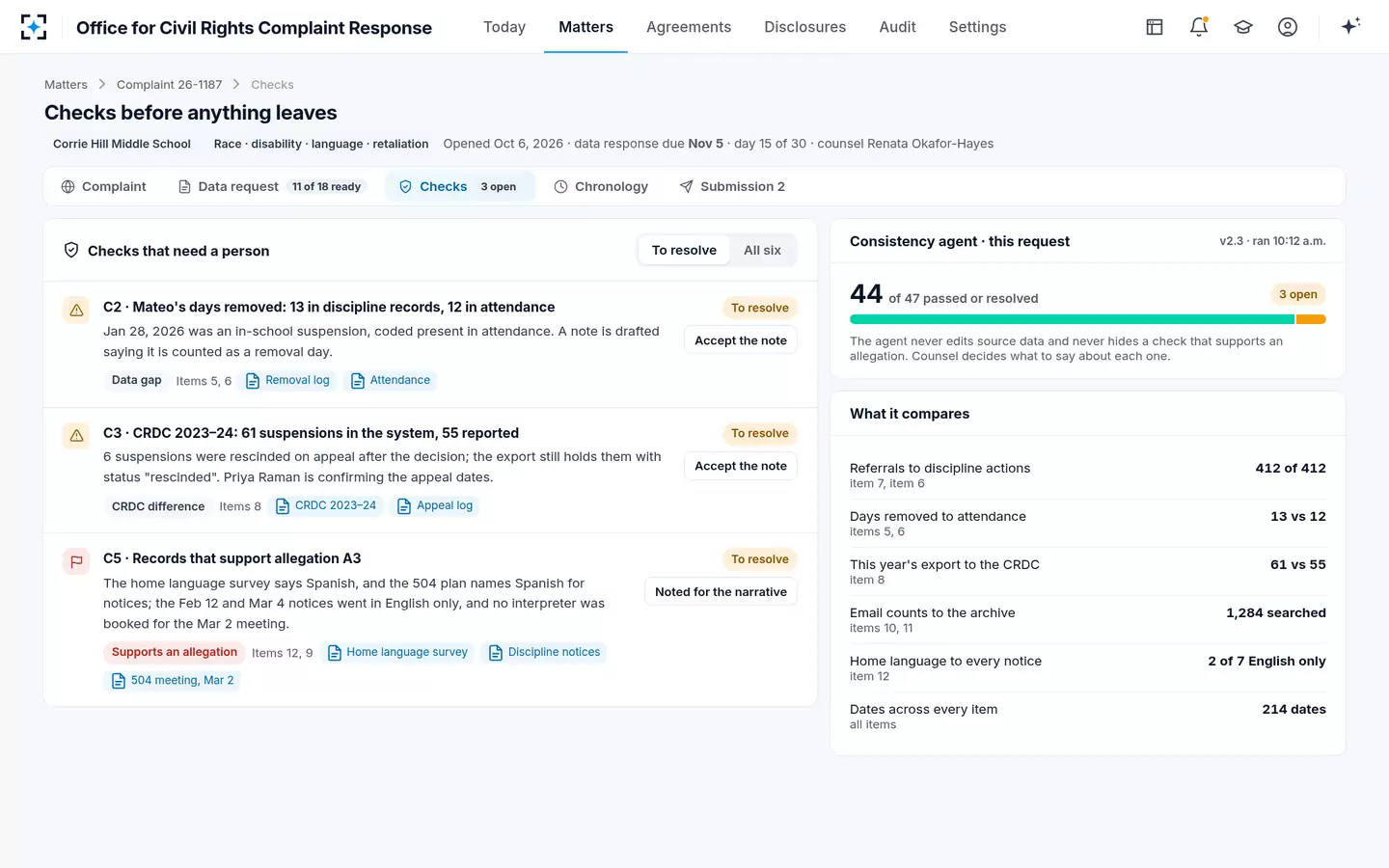Go to Complaint 26-1187 breadcrumb
The image size is (1389, 868).
(x=170, y=85)
